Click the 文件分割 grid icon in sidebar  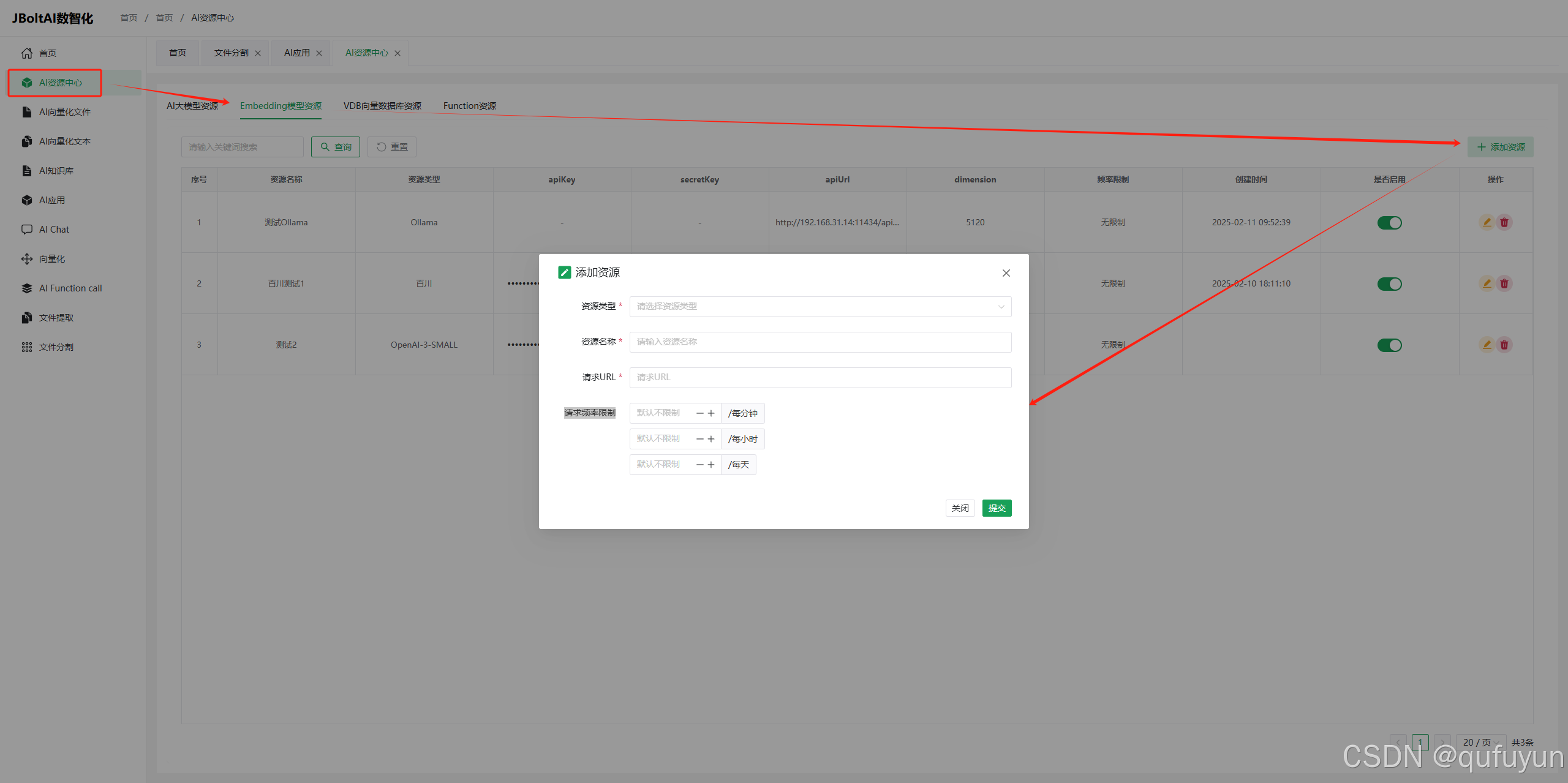tap(27, 347)
